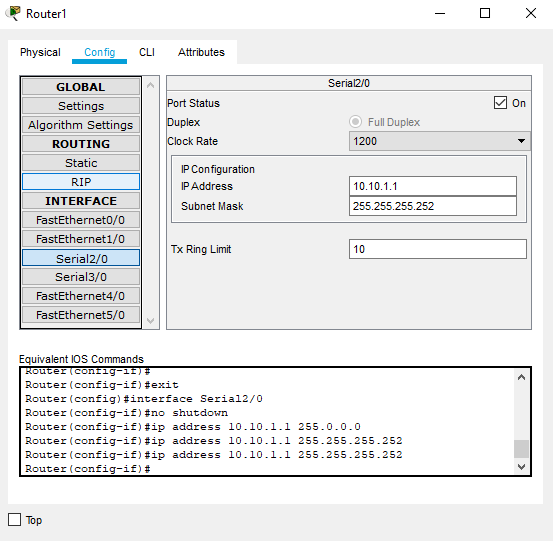Switch to the CLI tab
Viewport: 553px width, 541px height.
(147, 52)
